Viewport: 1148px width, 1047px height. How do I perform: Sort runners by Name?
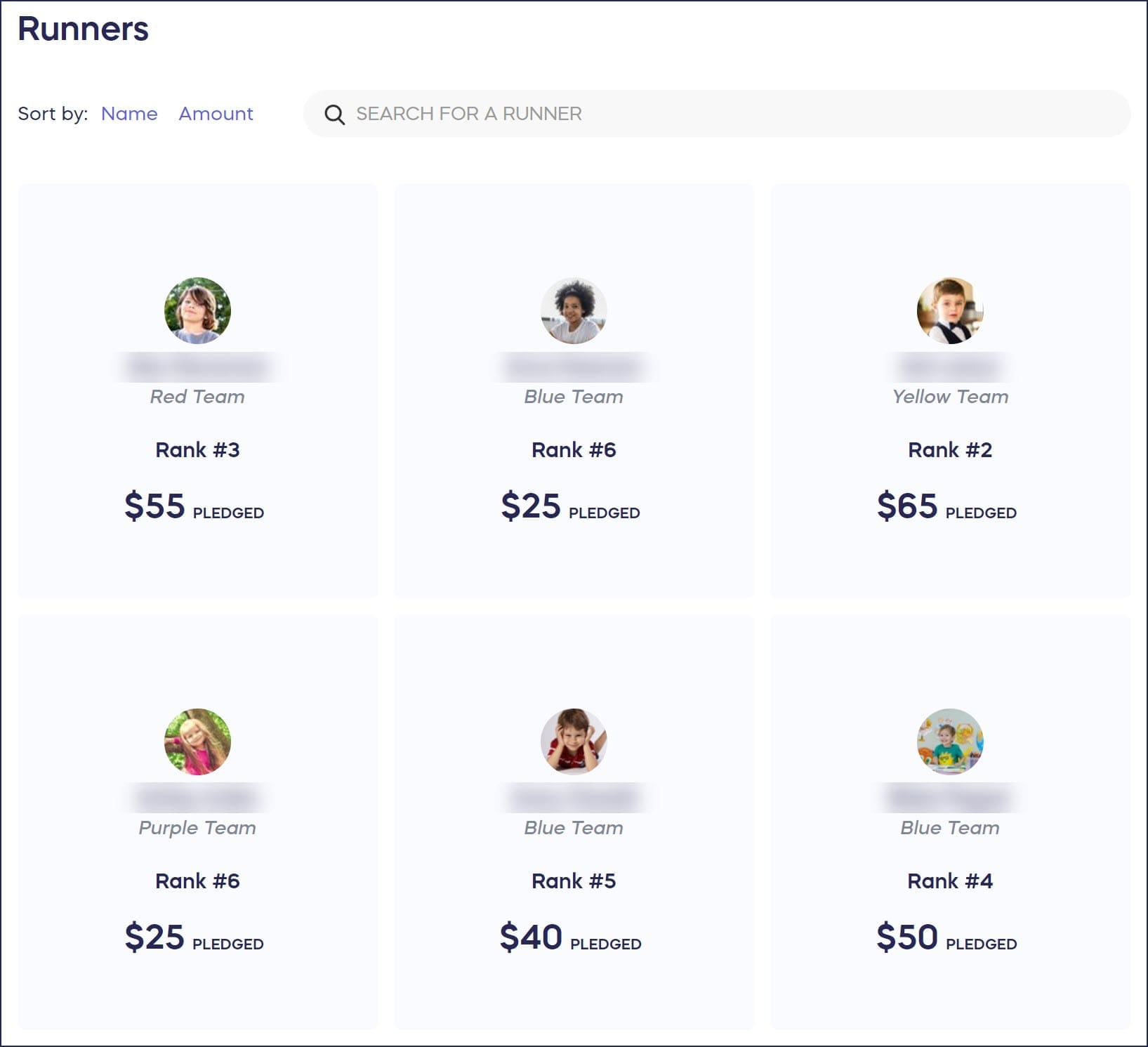[x=129, y=114]
